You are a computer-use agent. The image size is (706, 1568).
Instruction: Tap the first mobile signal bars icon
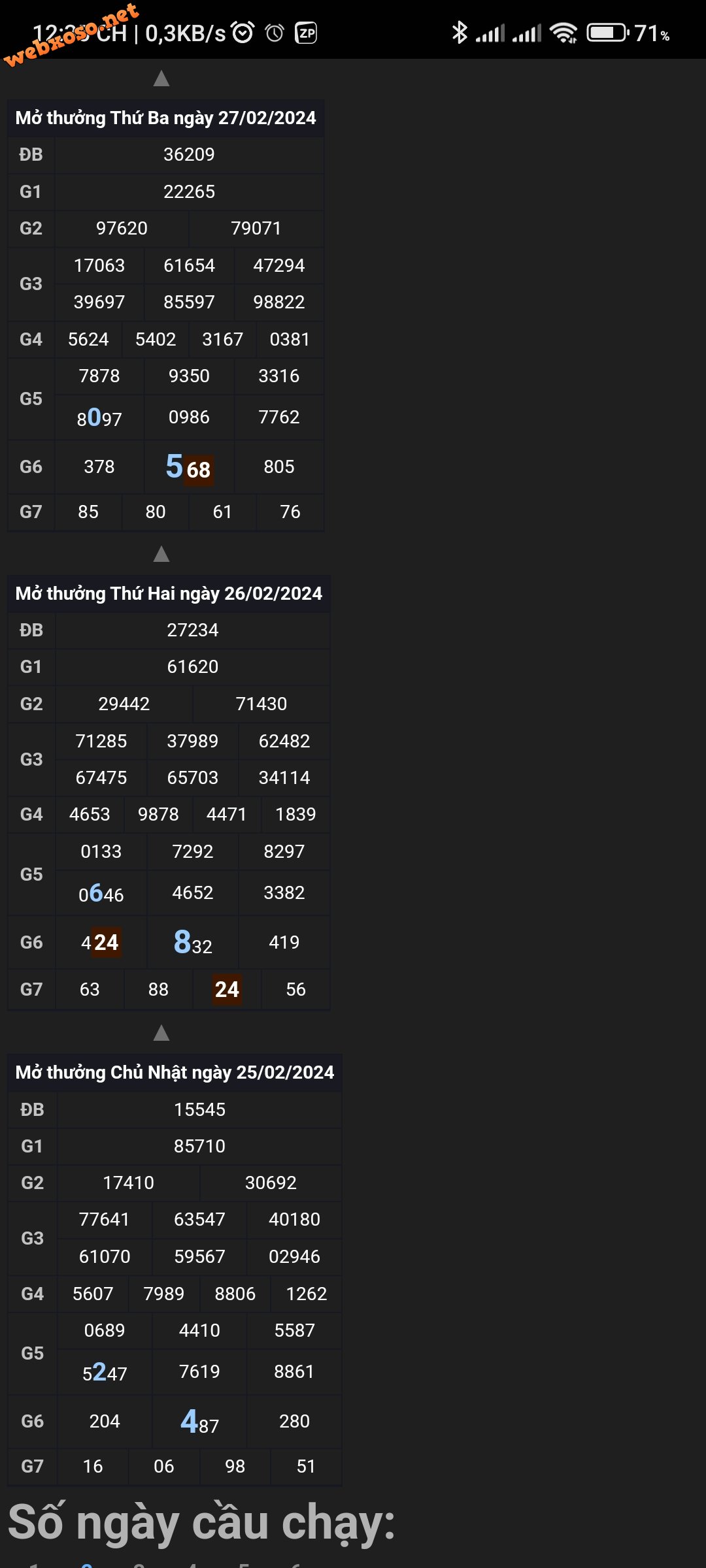[490, 33]
